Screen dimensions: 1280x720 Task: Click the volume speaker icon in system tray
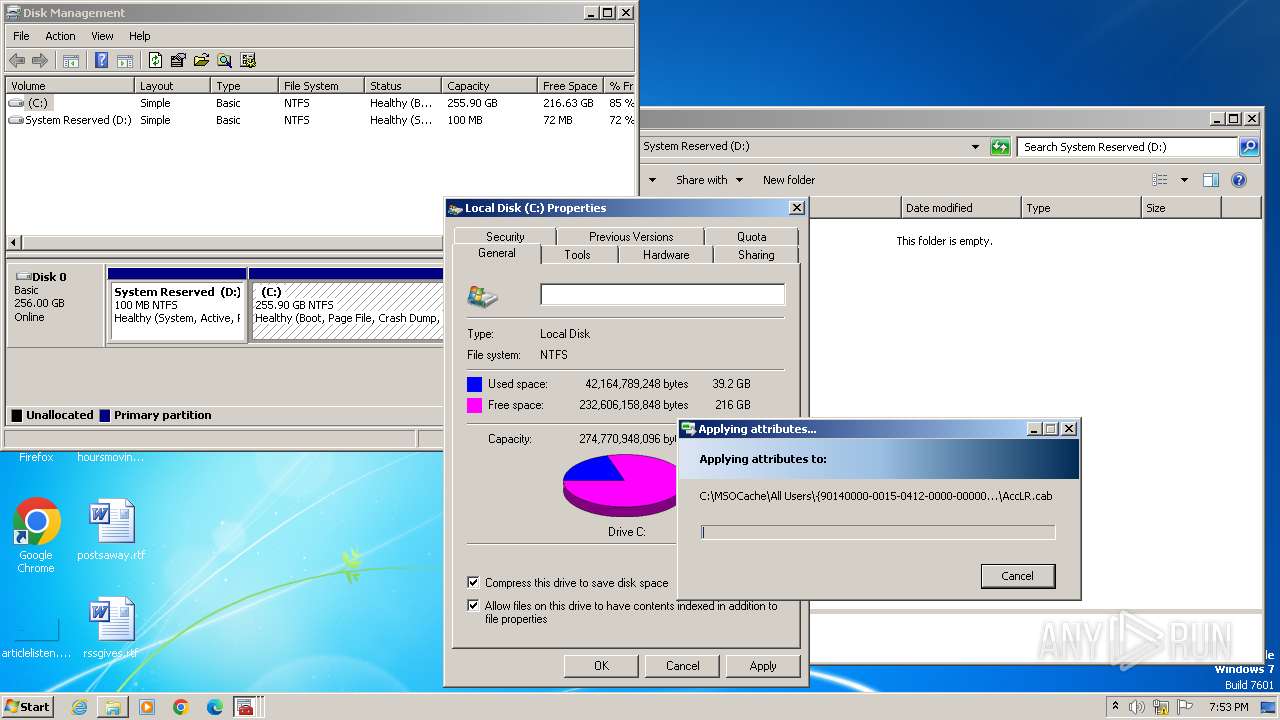pyautogui.click(x=1137, y=707)
